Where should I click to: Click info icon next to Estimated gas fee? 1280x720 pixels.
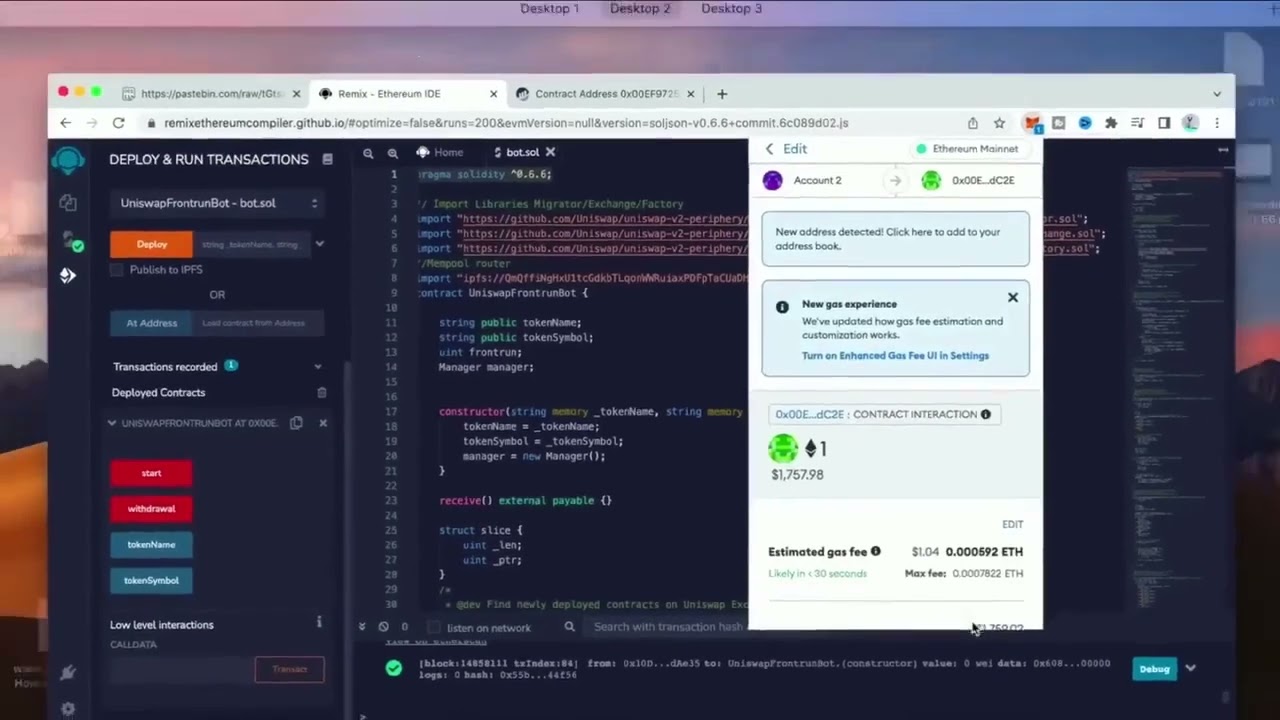[x=876, y=551]
